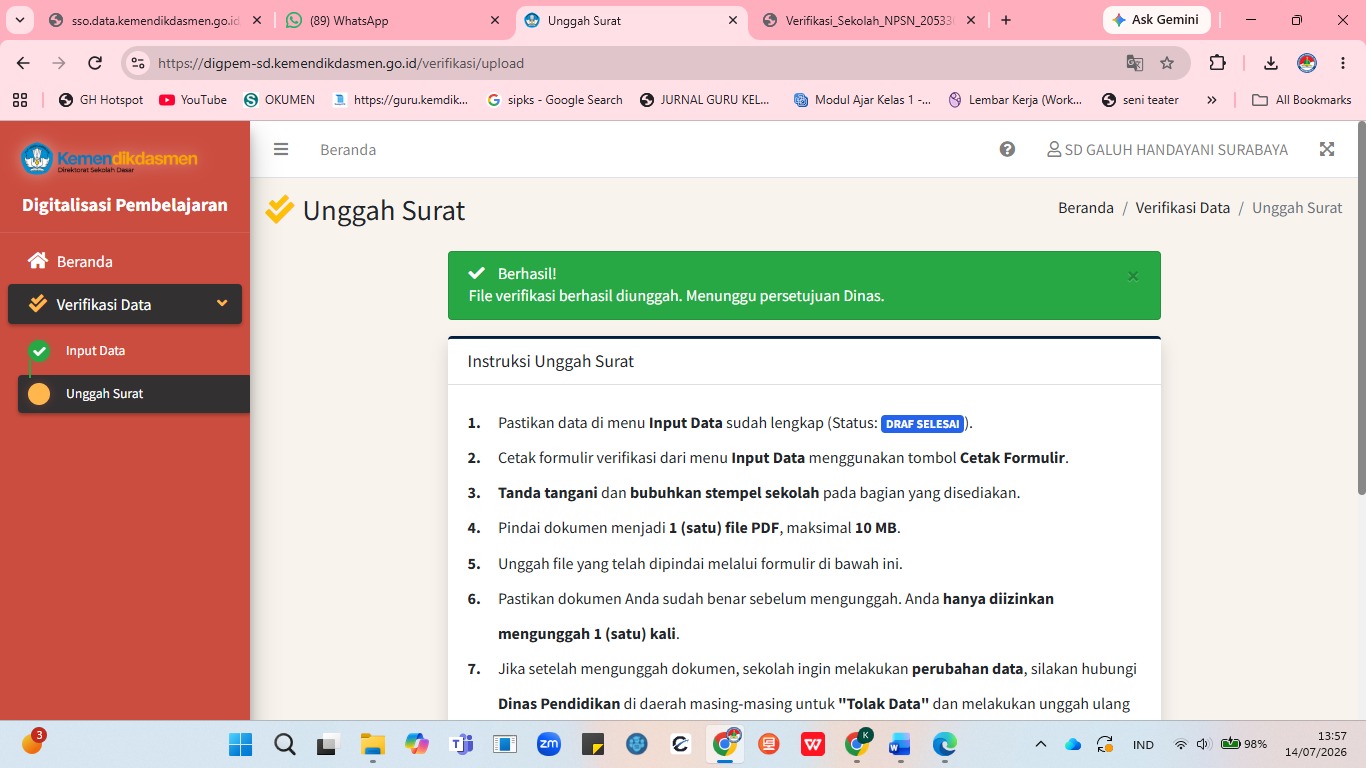Click Beranda in the breadcrumb trail

coord(1086,208)
